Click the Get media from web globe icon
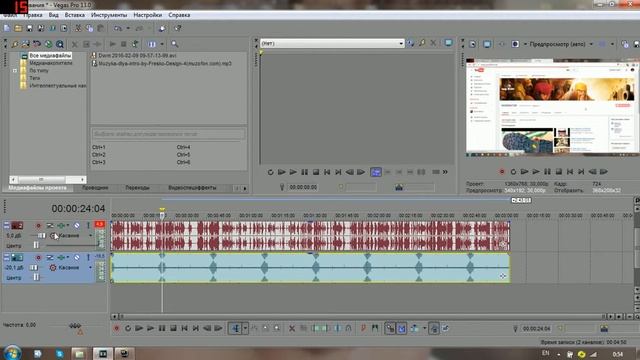640x360 pixels. click(x=49, y=44)
